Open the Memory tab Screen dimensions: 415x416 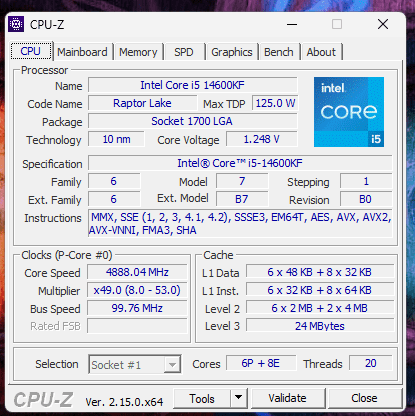pyautogui.click(x=138, y=52)
